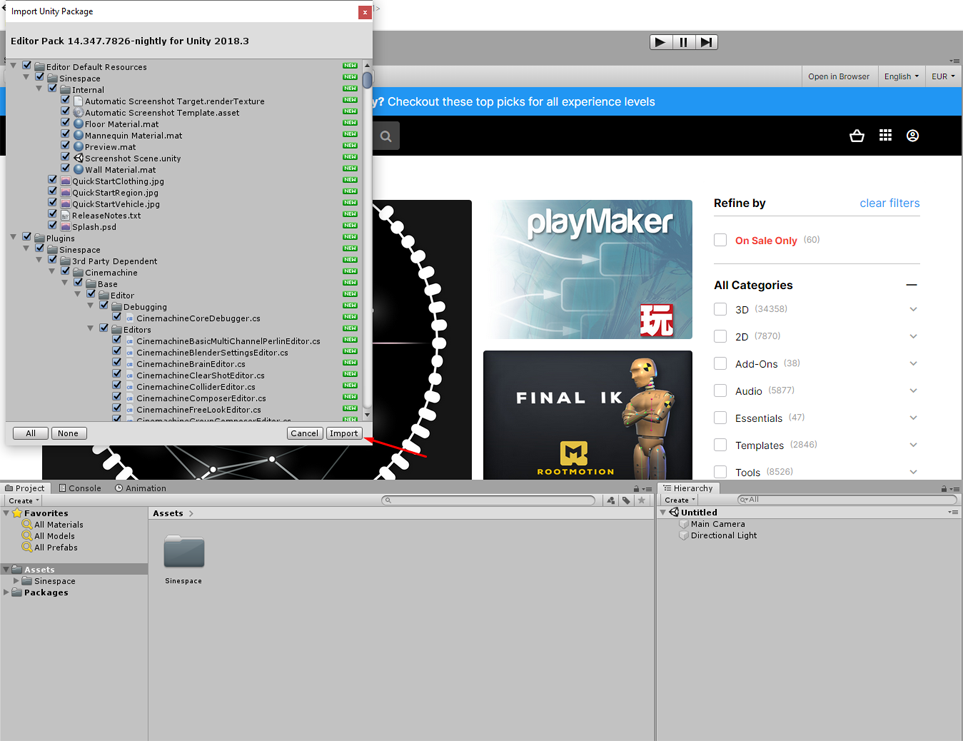The width and height of the screenshot is (963, 741).
Task: Click search by label tag icon
Action: (626, 500)
